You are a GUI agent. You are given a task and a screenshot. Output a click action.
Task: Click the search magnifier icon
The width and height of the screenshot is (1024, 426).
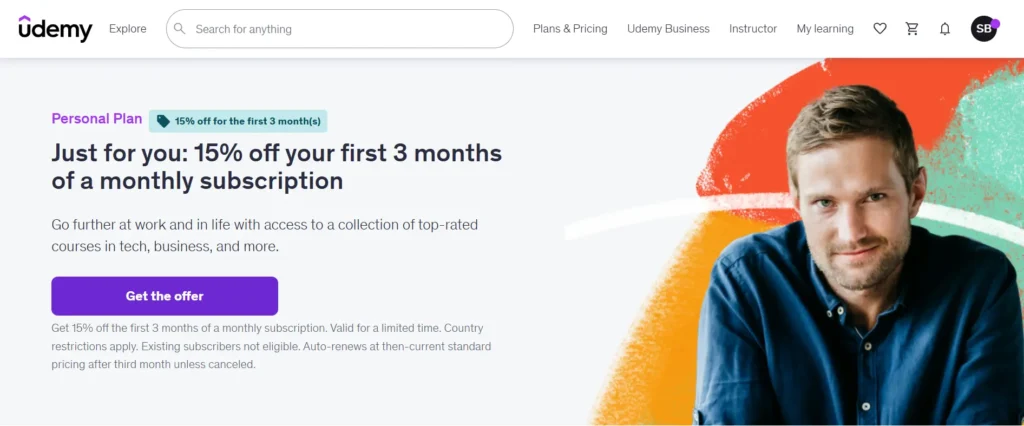[x=180, y=29]
